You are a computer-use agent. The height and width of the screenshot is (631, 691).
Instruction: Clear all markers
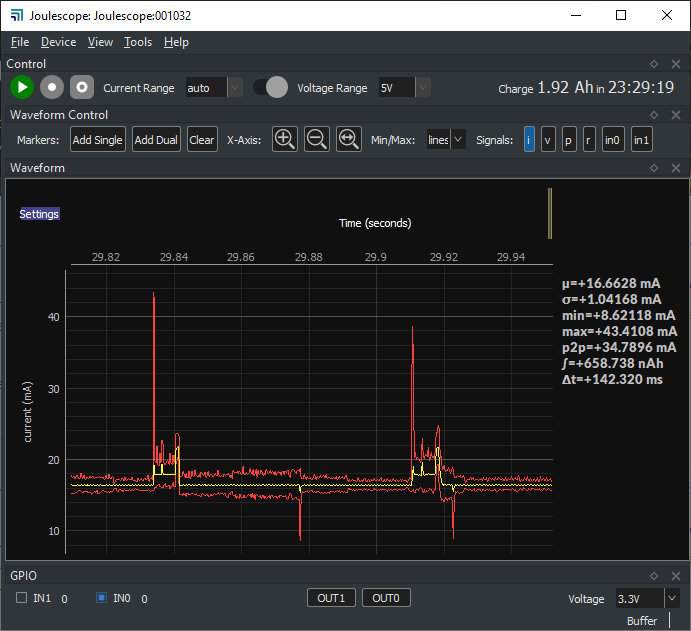[202, 139]
